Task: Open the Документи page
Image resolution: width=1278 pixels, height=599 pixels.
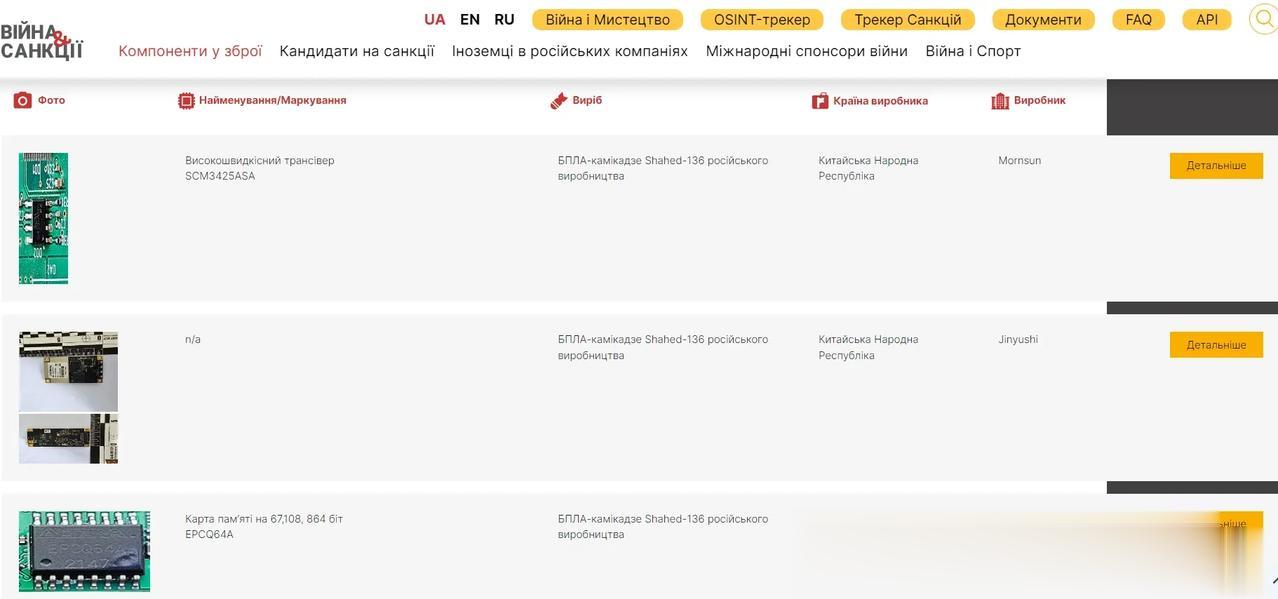Action: click(x=1043, y=20)
